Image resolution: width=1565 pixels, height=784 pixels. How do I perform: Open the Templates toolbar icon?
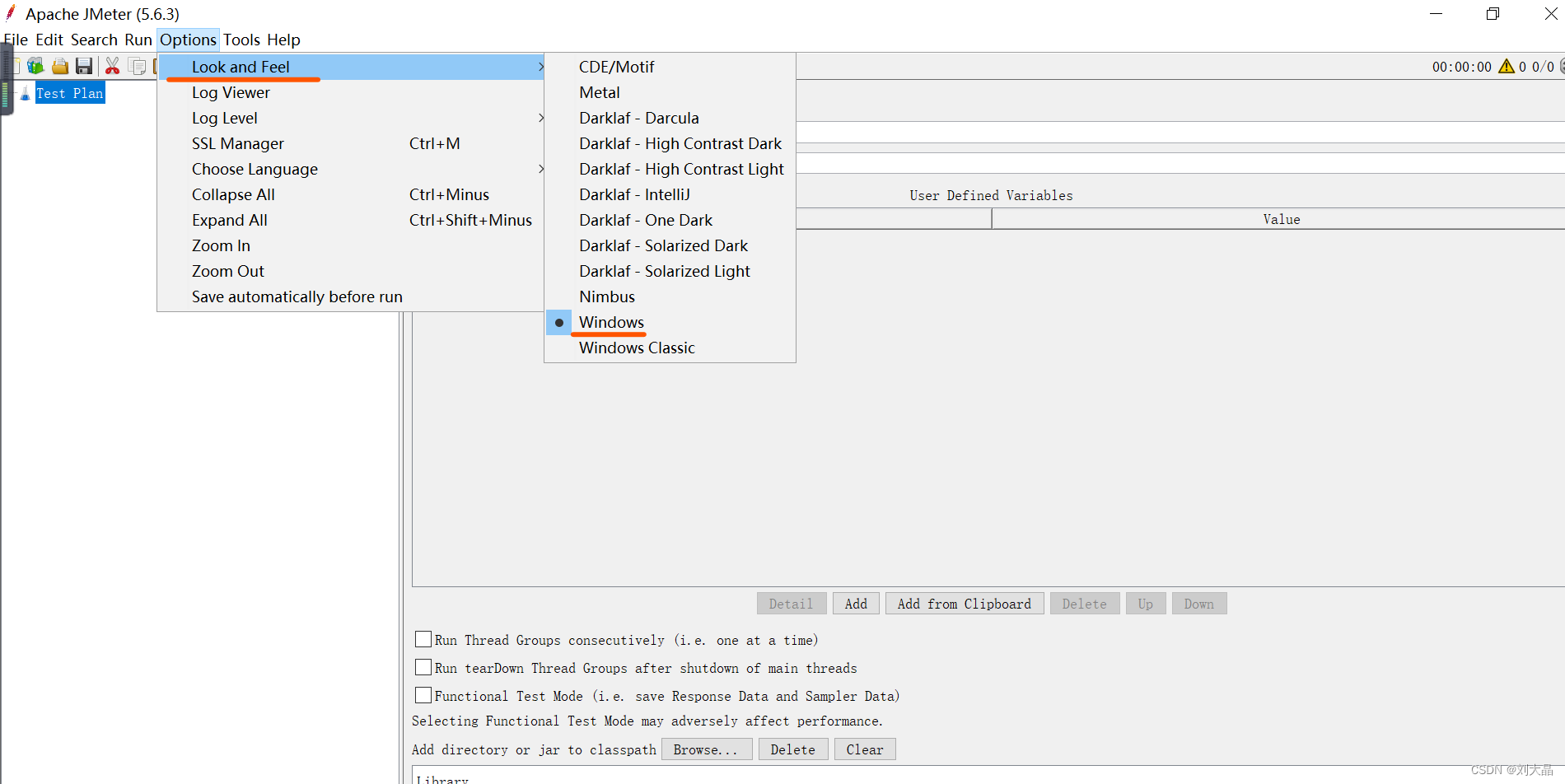click(x=35, y=67)
